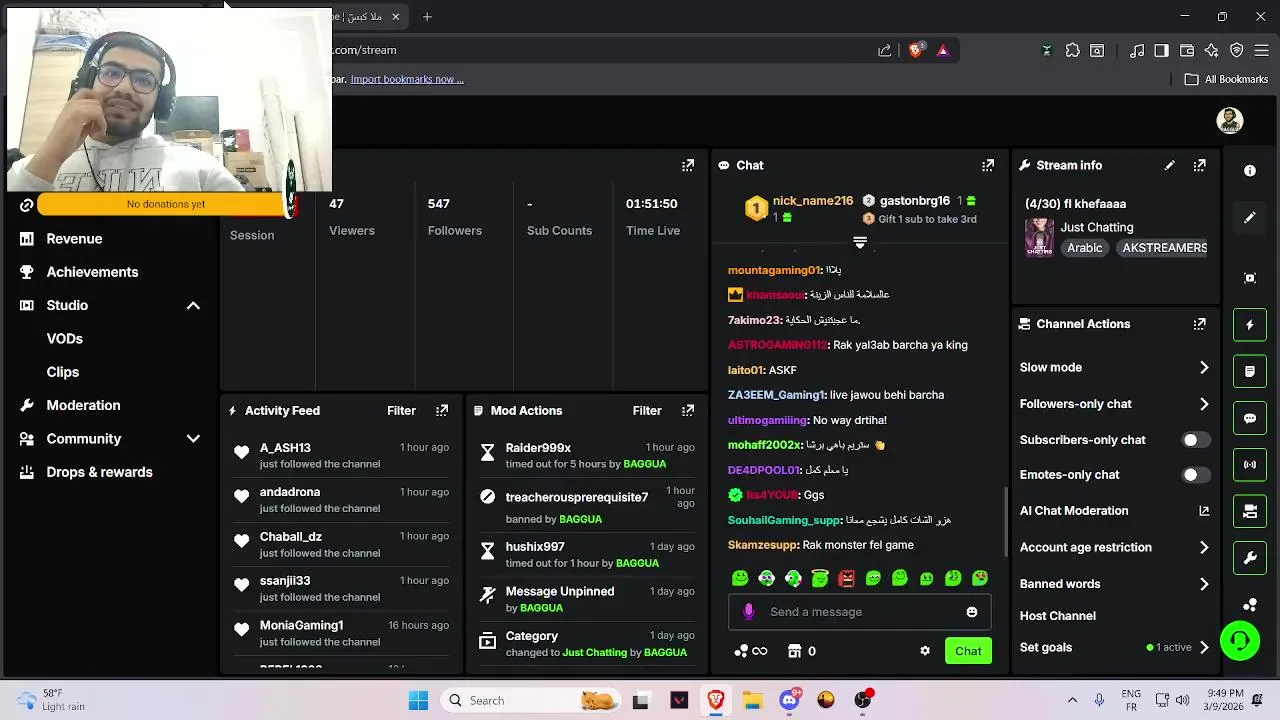Pop out the Activity Feed panel

click(442, 410)
